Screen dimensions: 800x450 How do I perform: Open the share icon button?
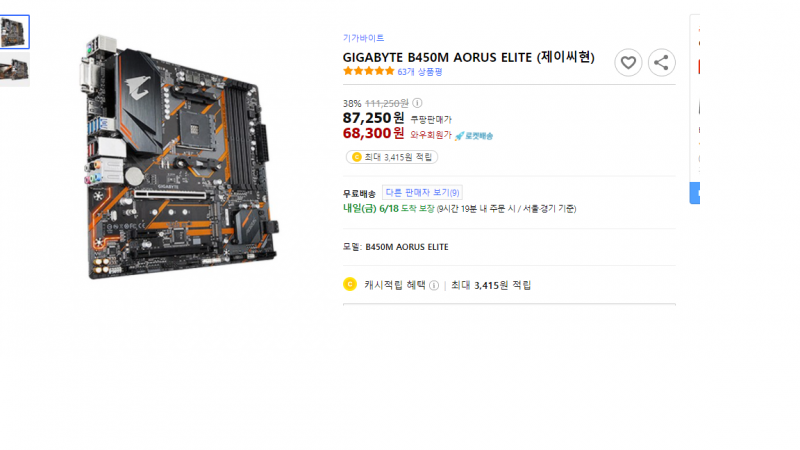click(661, 63)
